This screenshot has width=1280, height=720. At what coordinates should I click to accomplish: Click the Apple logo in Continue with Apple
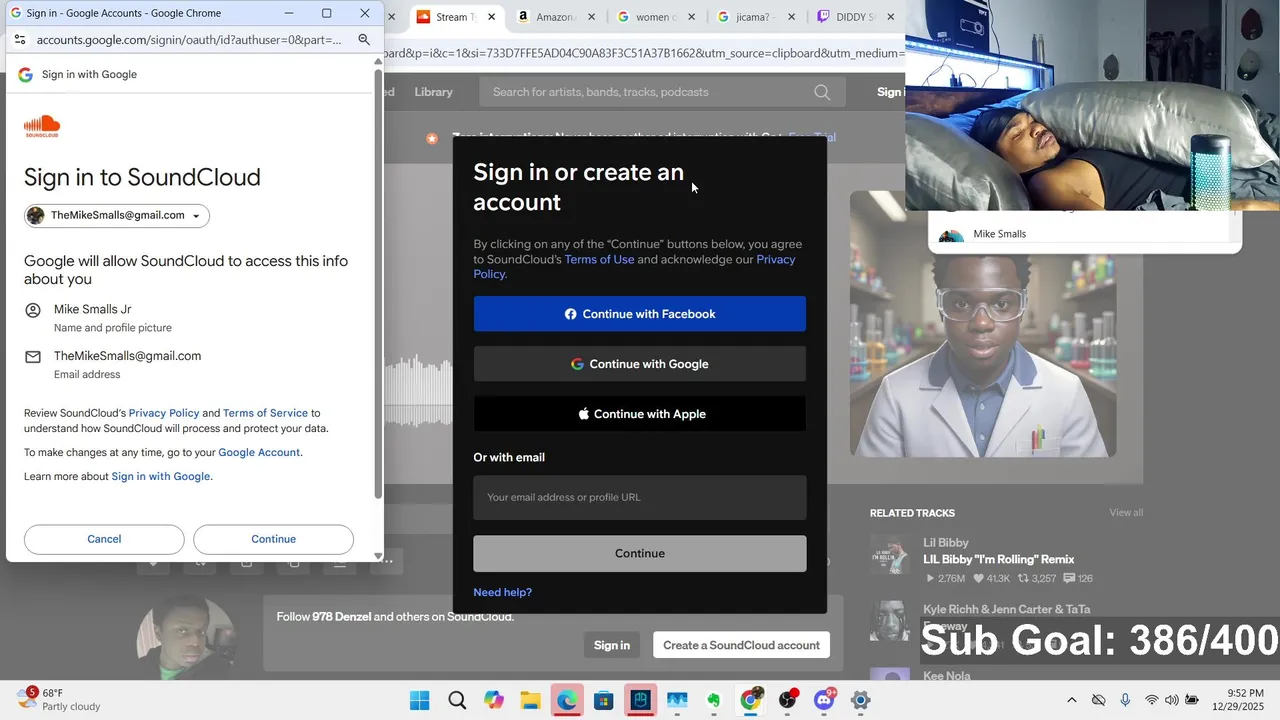pyautogui.click(x=584, y=414)
